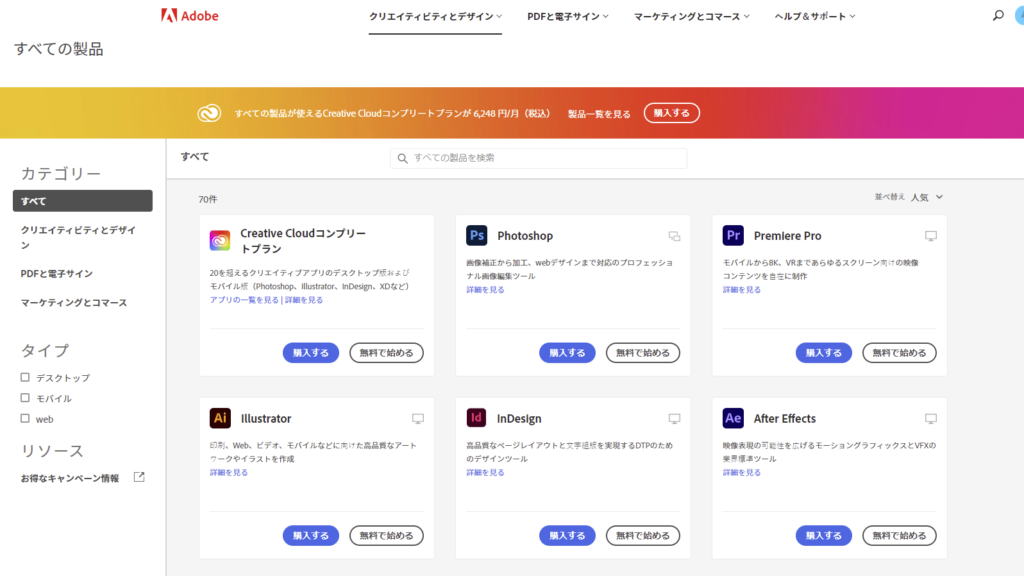The width and height of the screenshot is (1024, 576).
Task: Click 無料で始める on Creative Cloud card
Action: click(x=386, y=353)
